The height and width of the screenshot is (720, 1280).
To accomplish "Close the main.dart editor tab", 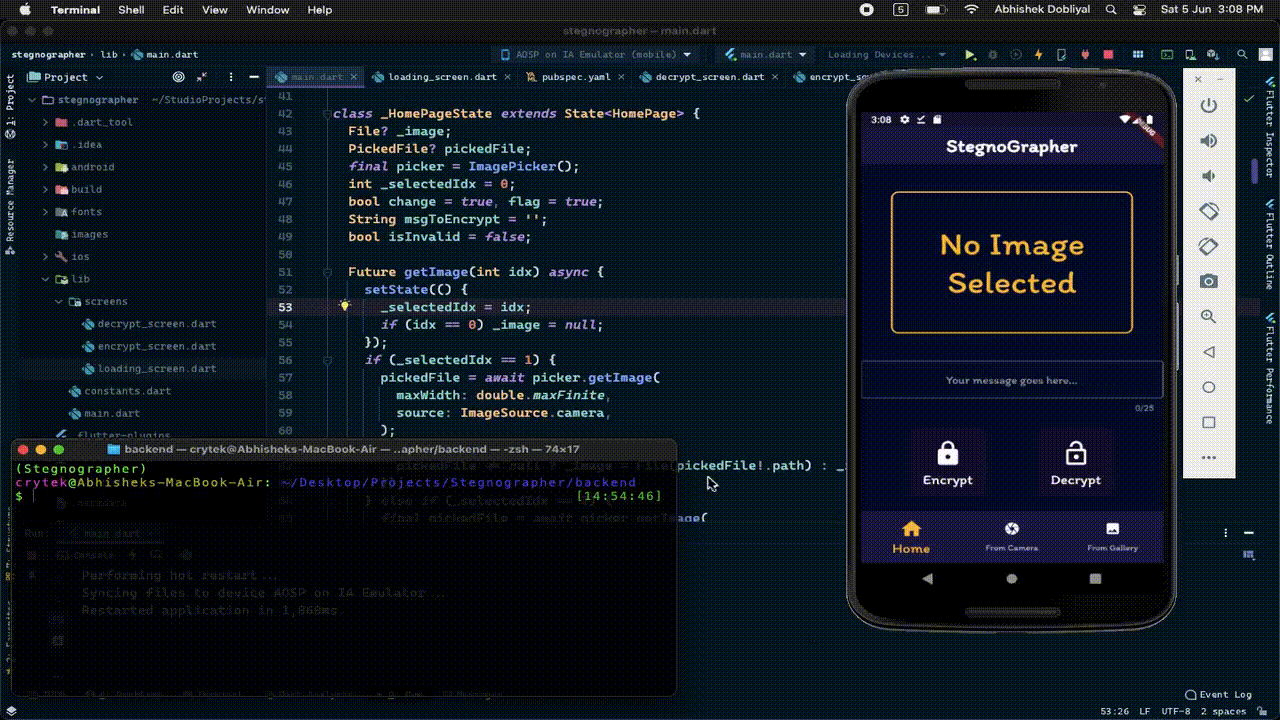I will click(352, 77).
